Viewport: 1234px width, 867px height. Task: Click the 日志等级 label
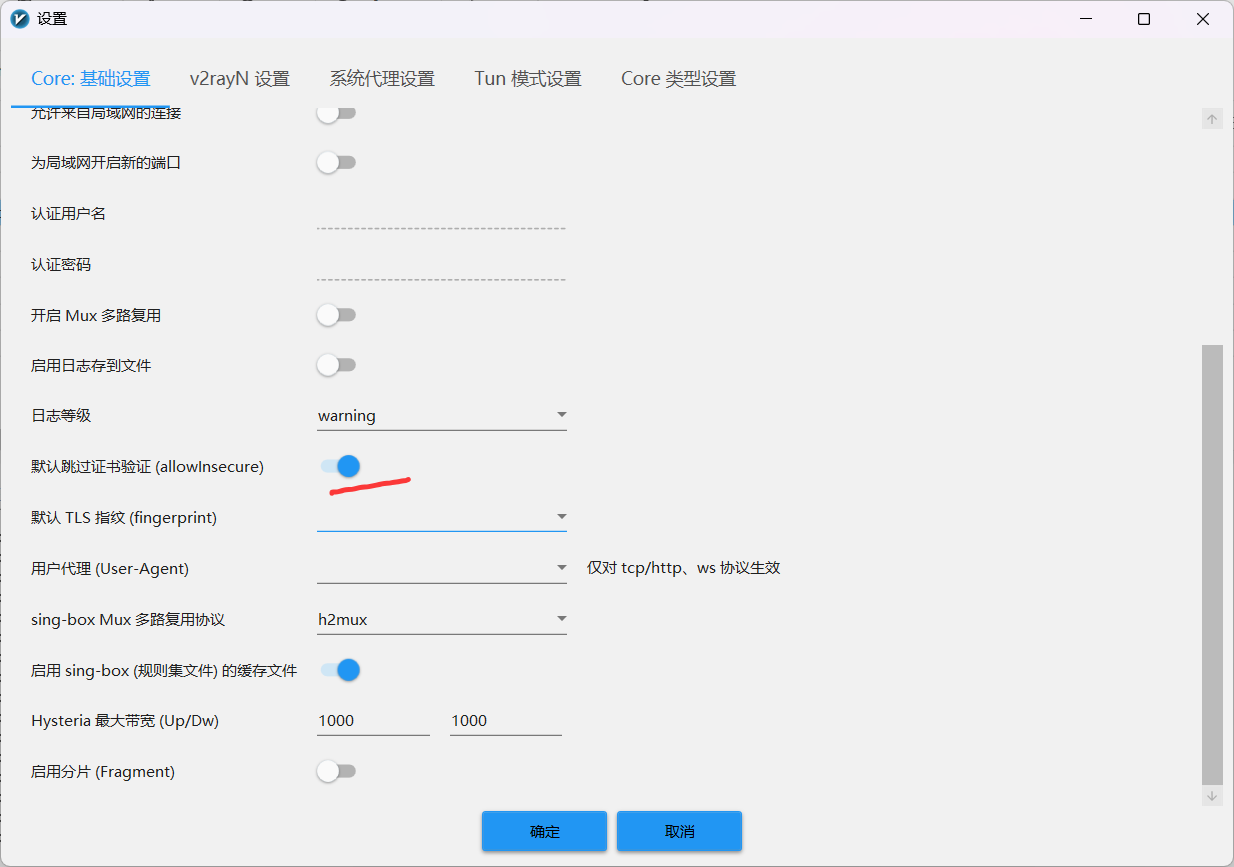pyautogui.click(x=61, y=416)
